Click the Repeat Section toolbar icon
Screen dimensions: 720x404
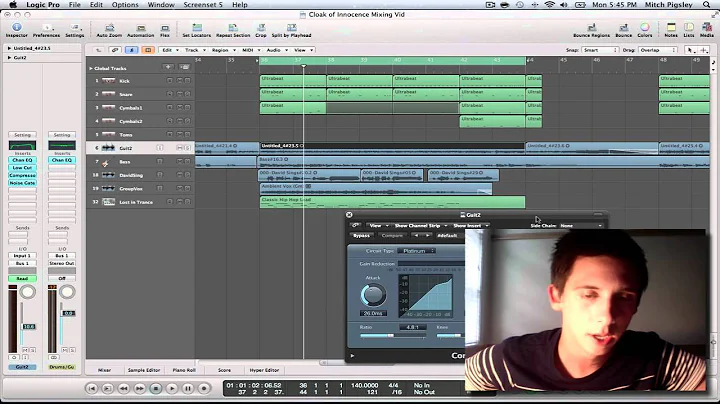click(233, 28)
